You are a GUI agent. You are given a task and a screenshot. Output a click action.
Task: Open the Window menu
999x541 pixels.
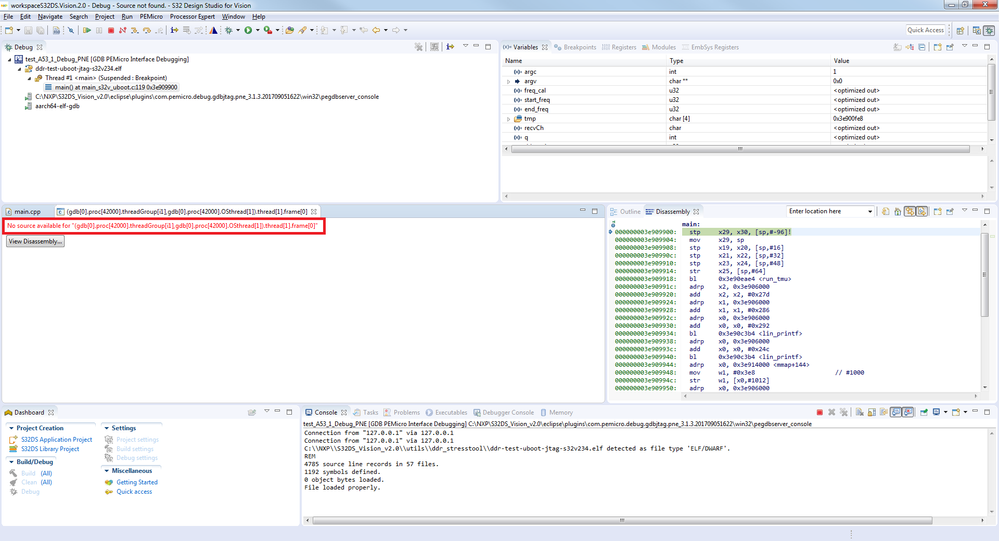[x=233, y=17]
